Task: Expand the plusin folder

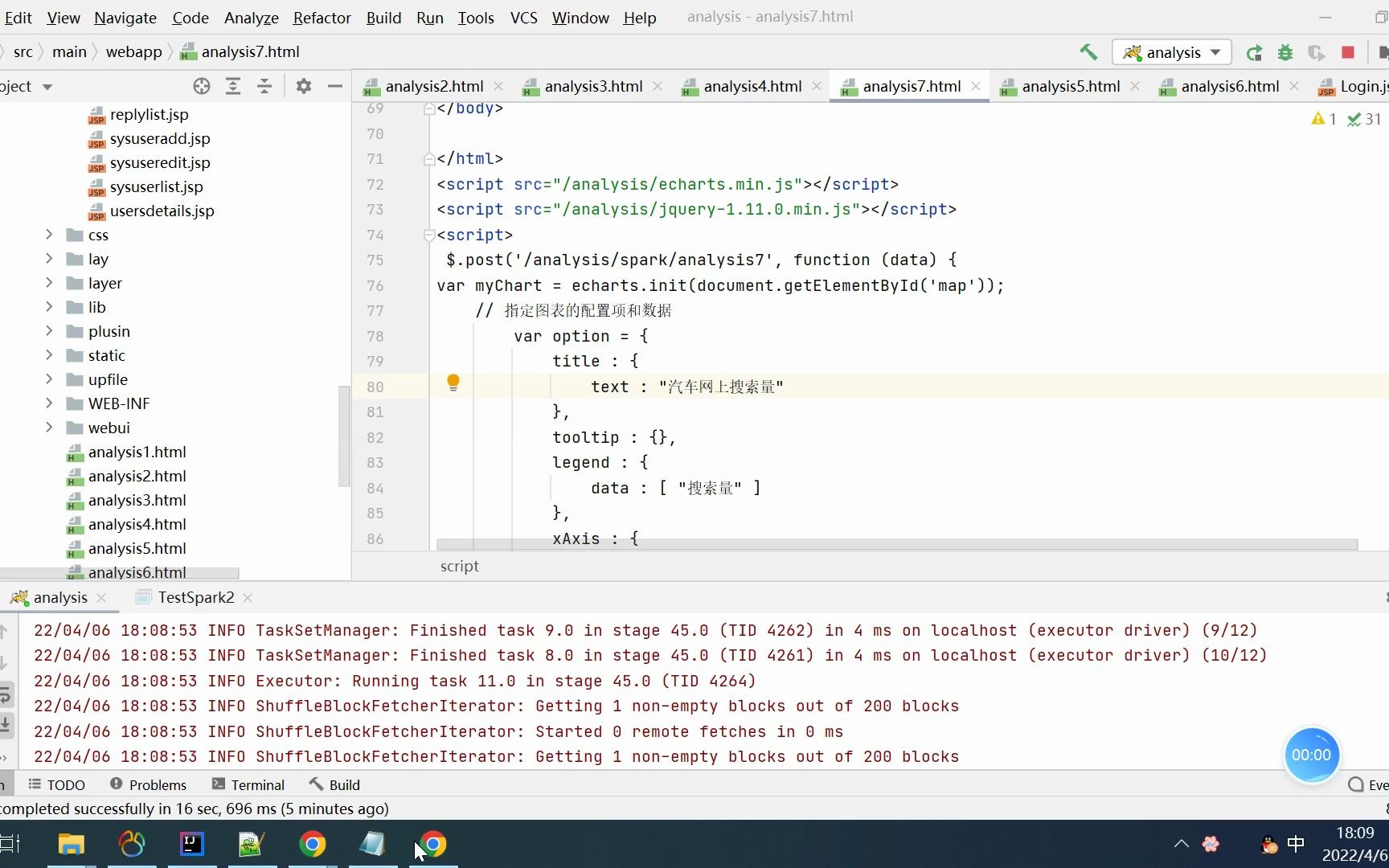Action: click(49, 331)
